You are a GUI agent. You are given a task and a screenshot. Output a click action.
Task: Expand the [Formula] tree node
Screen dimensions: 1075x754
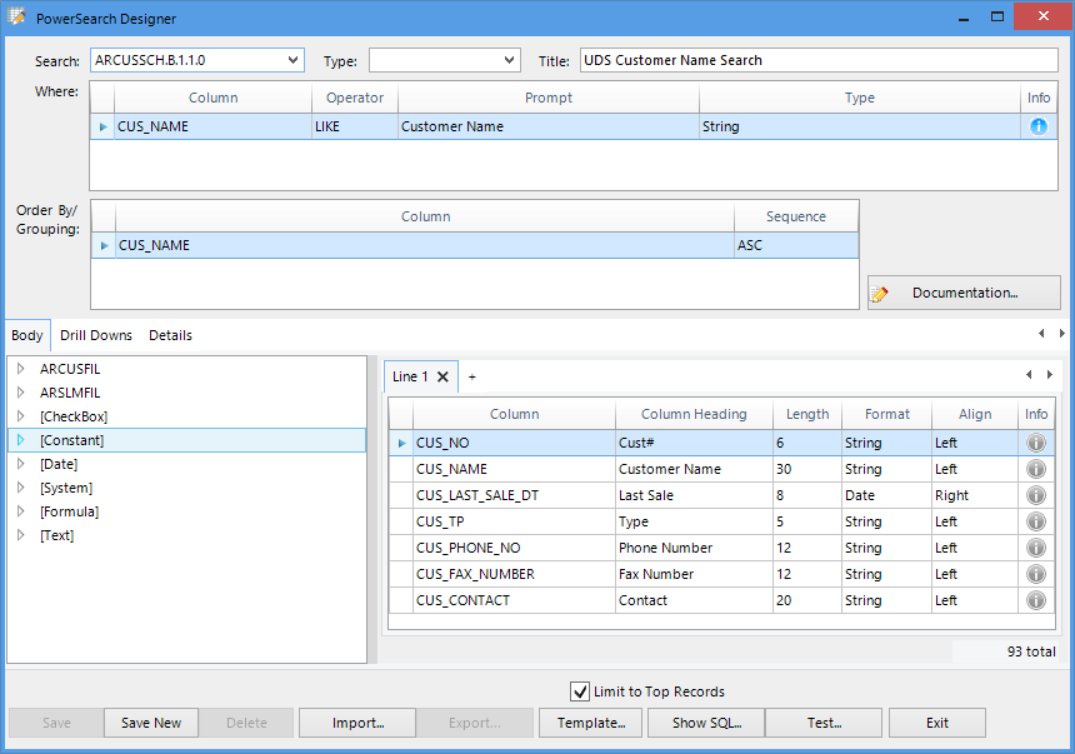(21, 511)
